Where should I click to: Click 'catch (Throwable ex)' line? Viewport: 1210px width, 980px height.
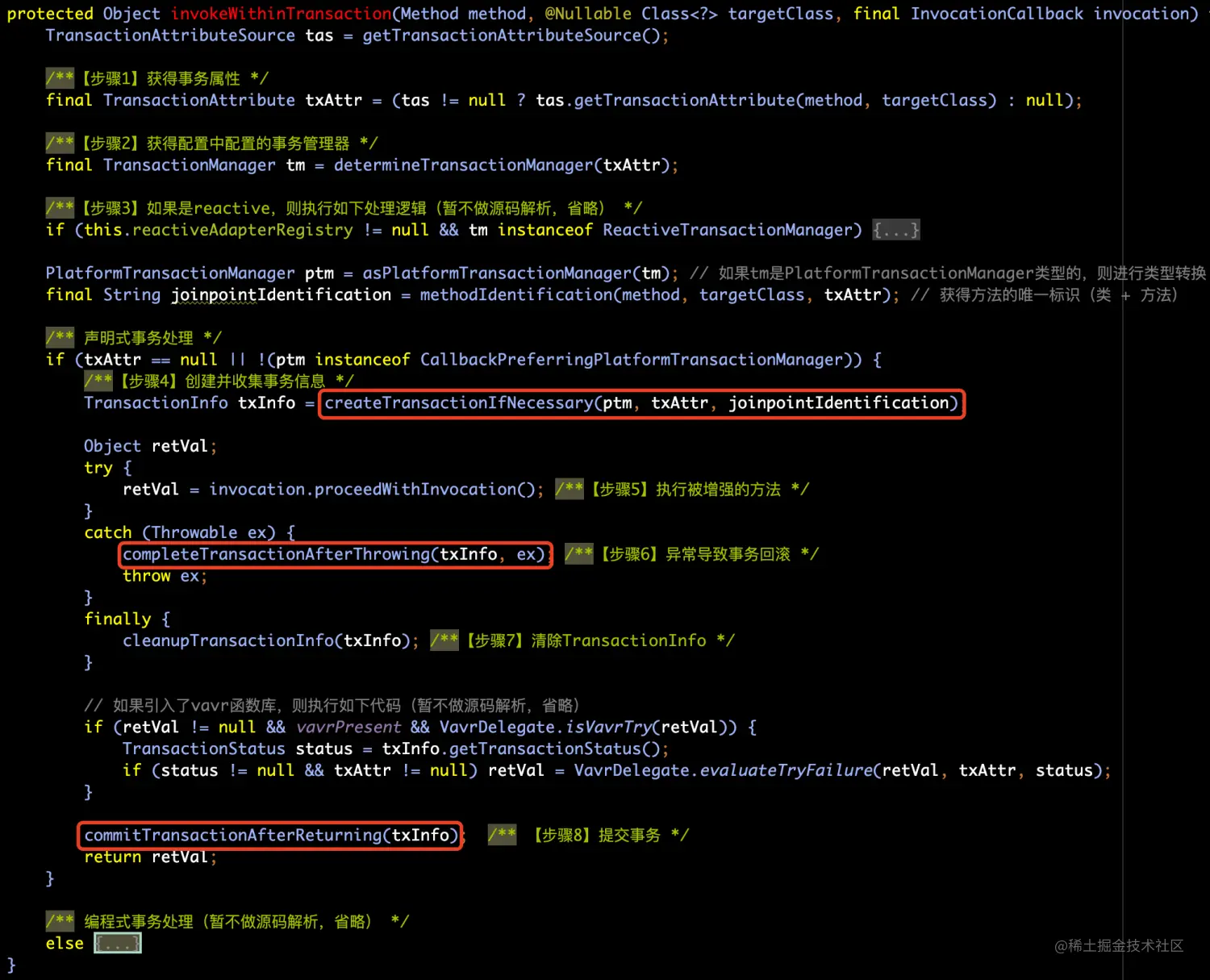point(190,533)
